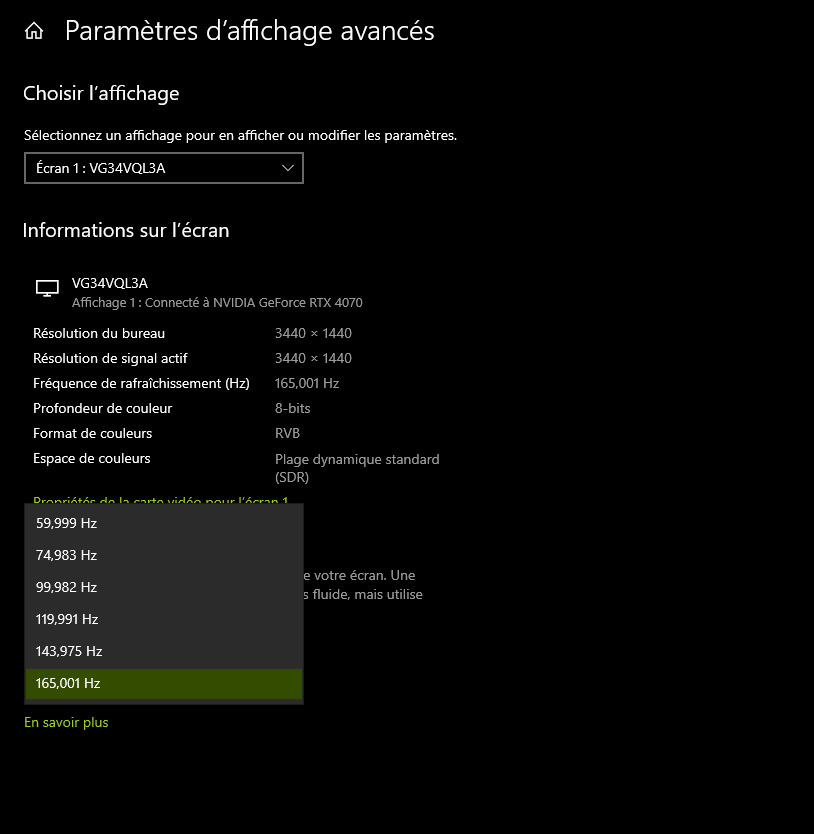Click the chevron arrow in the display selector
814x834 pixels.
[x=288, y=168]
